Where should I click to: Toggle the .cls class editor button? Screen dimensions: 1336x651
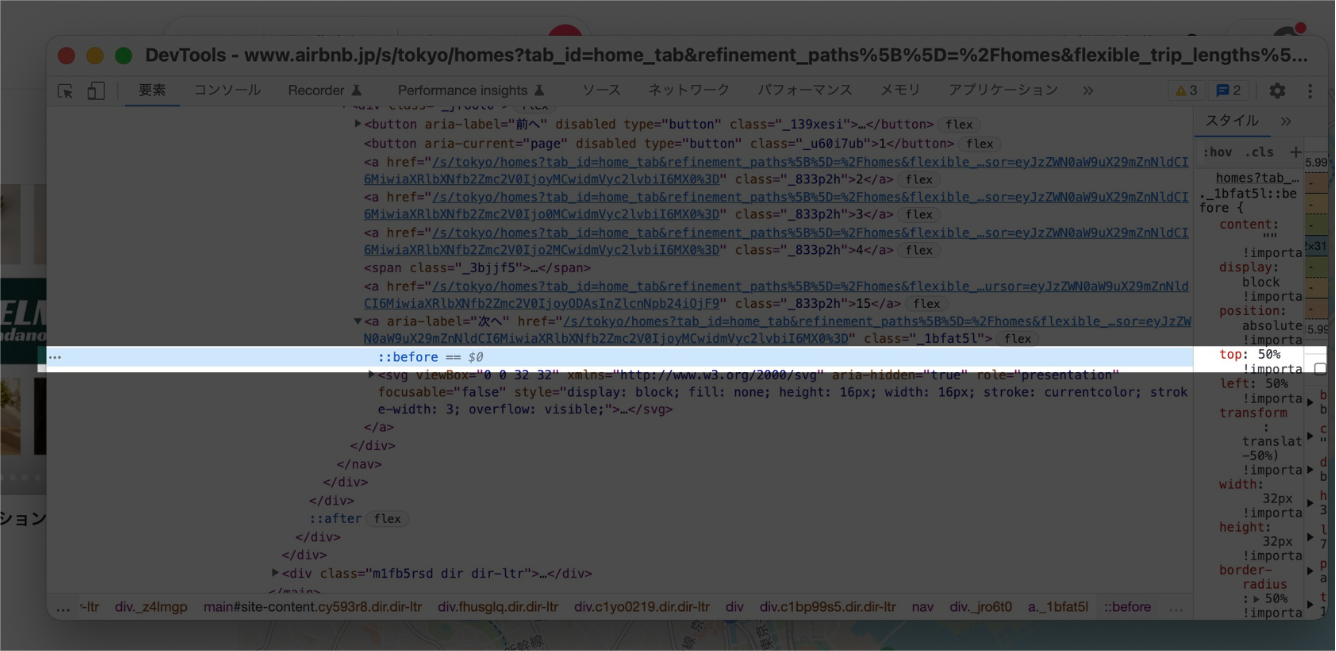[x=1259, y=152]
